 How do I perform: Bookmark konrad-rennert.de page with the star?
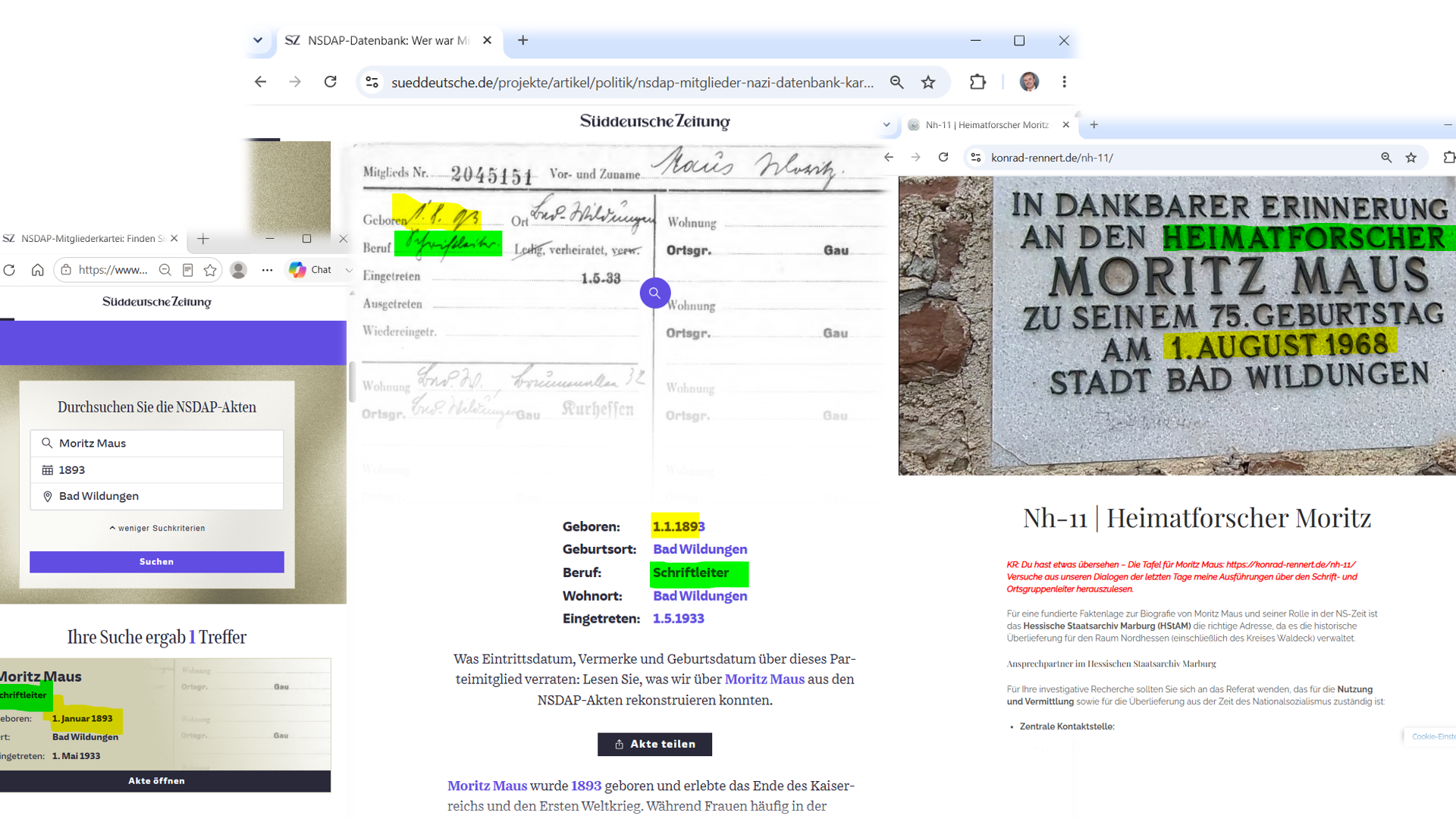pos(1411,158)
